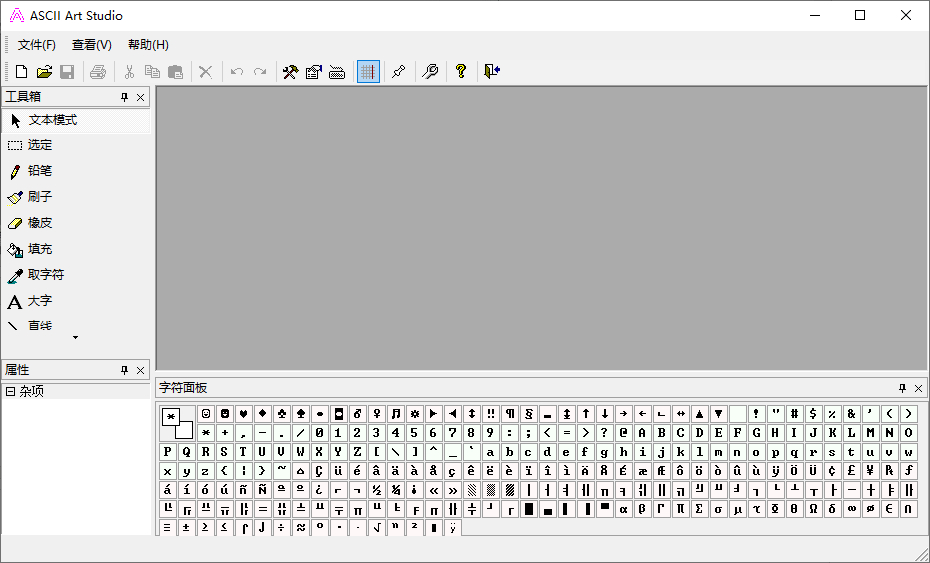Pick the ≈ approximately-equal character
The width and height of the screenshot is (930, 563).
pyautogui.click(x=301, y=527)
